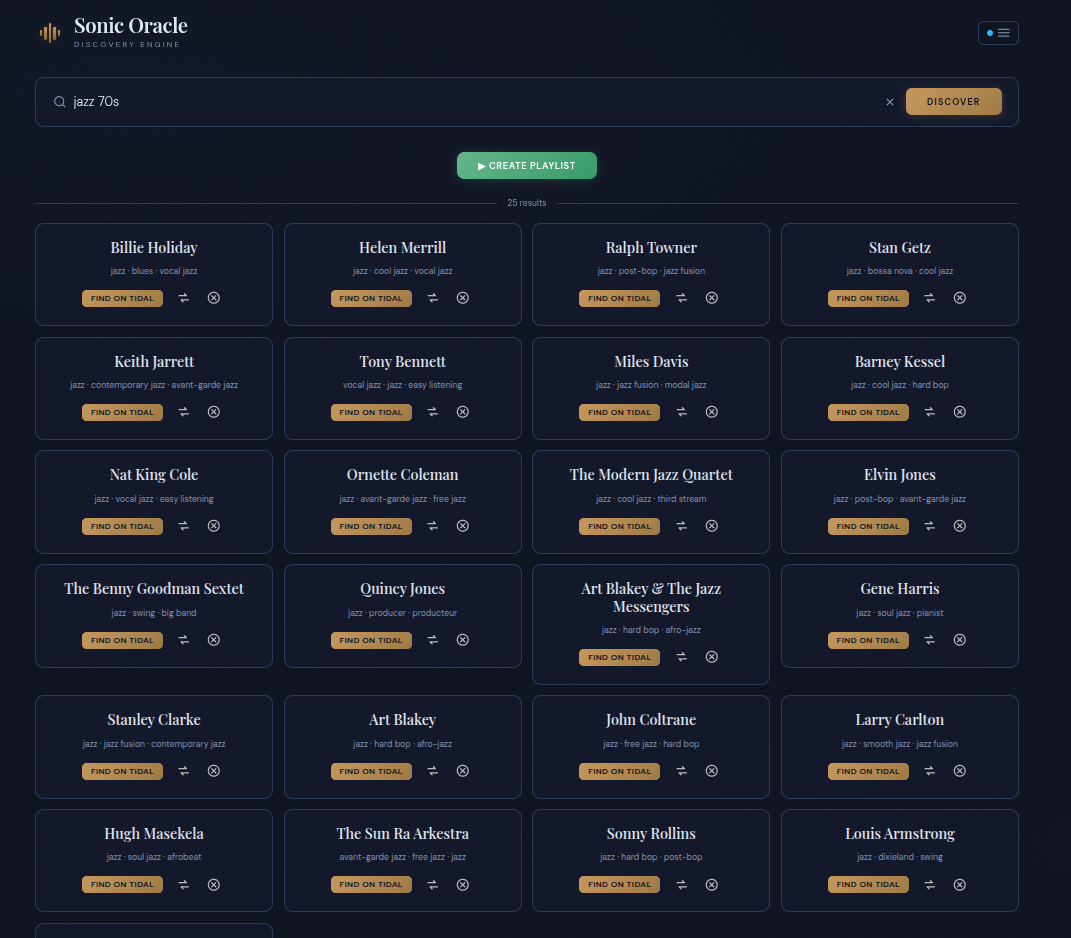Remove Helen Merrill card
The height and width of the screenshot is (938, 1071).
pyautogui.click(x=462, y=298)
